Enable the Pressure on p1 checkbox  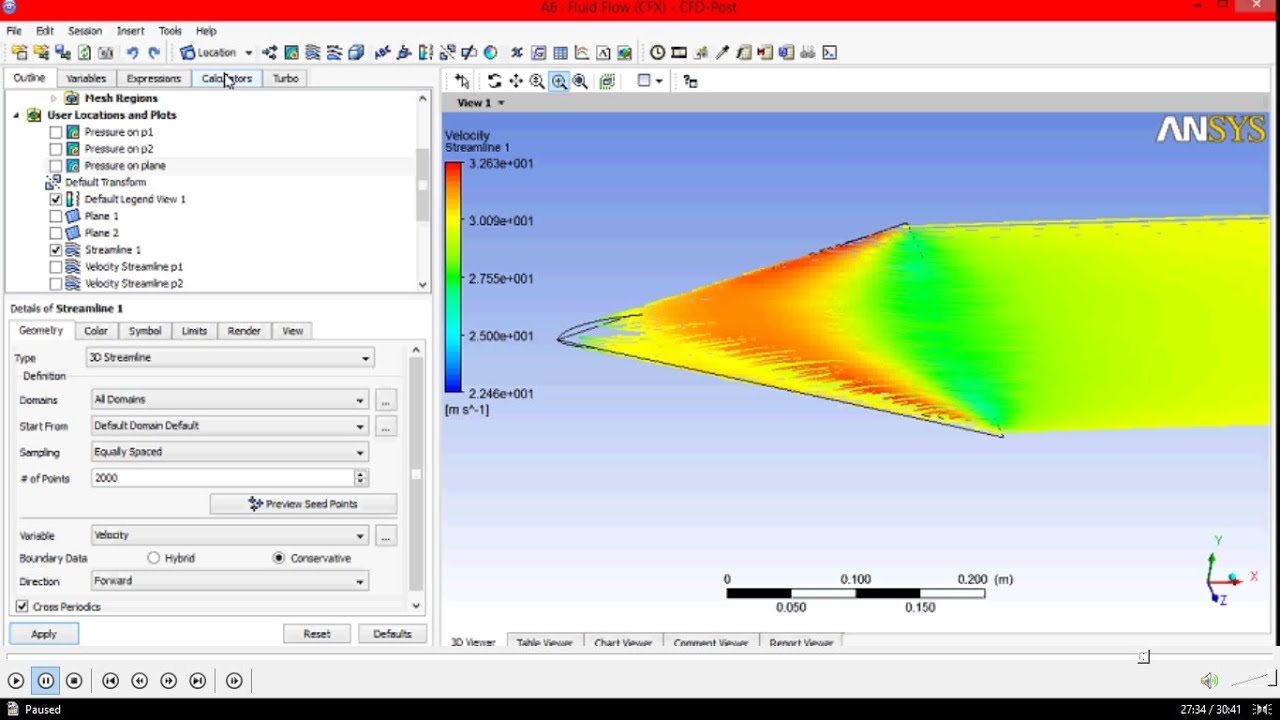click(56, 132)
